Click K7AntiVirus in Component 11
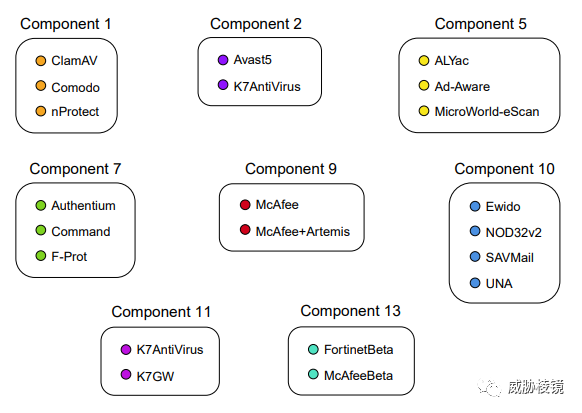Image resolution: width=582 pixels, height=413 pixels. [170, 350]
